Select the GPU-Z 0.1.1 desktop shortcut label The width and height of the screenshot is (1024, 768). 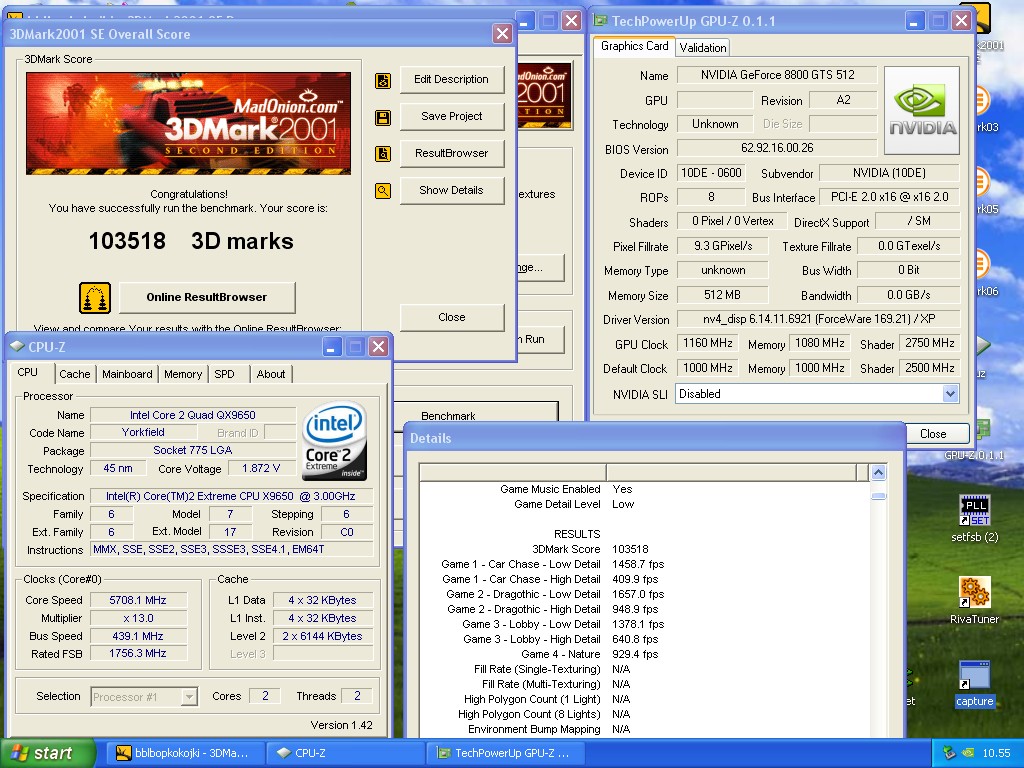coord(974,455)
